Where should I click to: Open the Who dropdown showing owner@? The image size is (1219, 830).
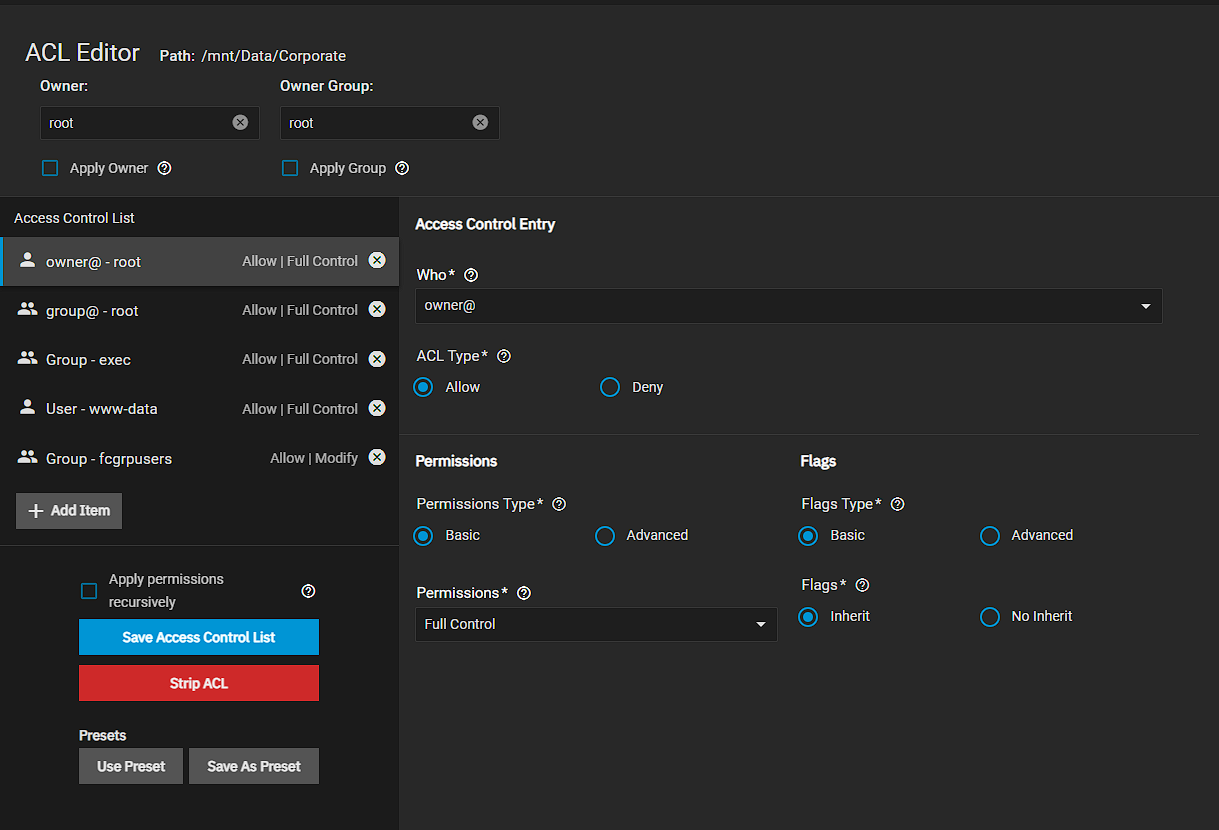pyautogui.click(x=789, y=306)
